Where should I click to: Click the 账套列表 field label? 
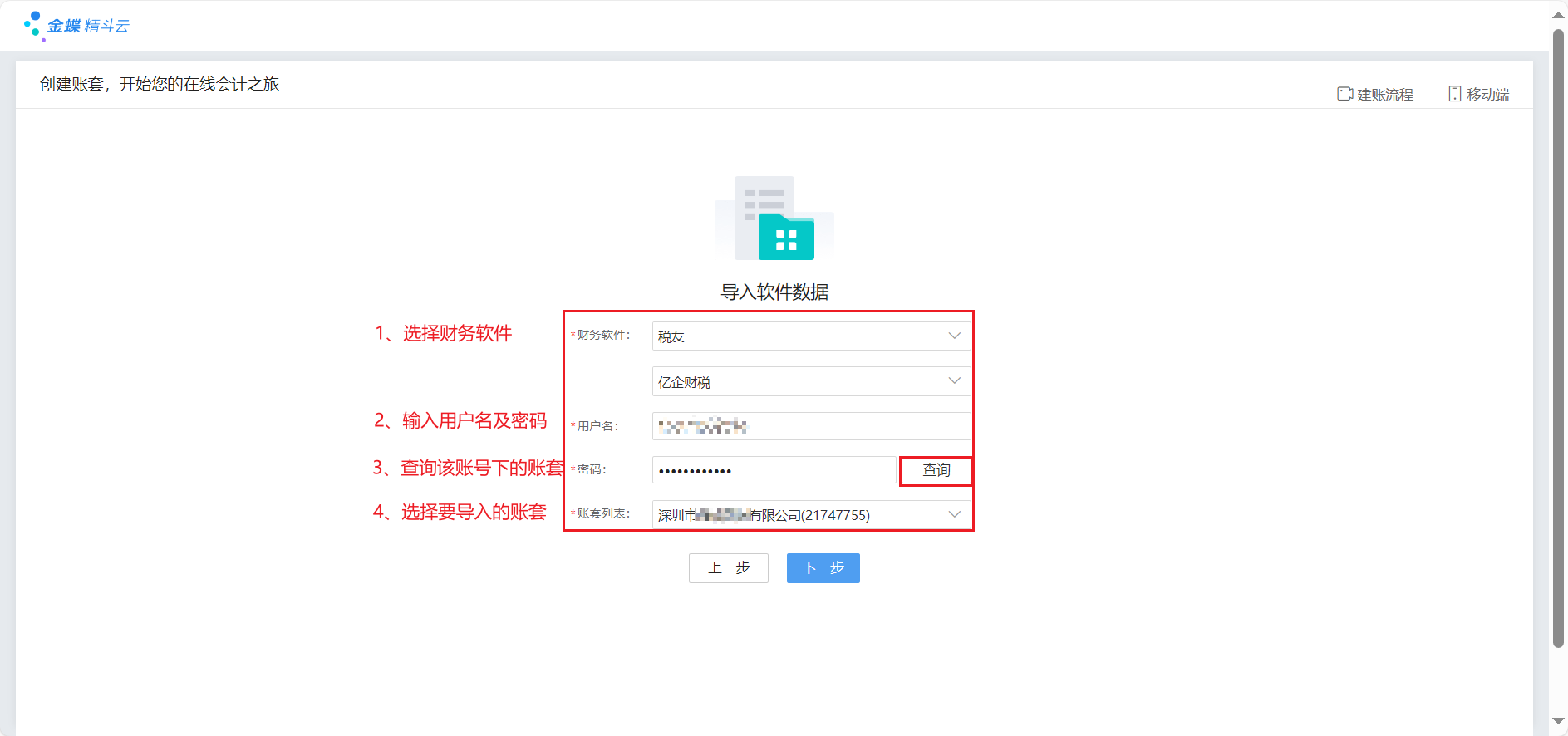pos(603,514)
